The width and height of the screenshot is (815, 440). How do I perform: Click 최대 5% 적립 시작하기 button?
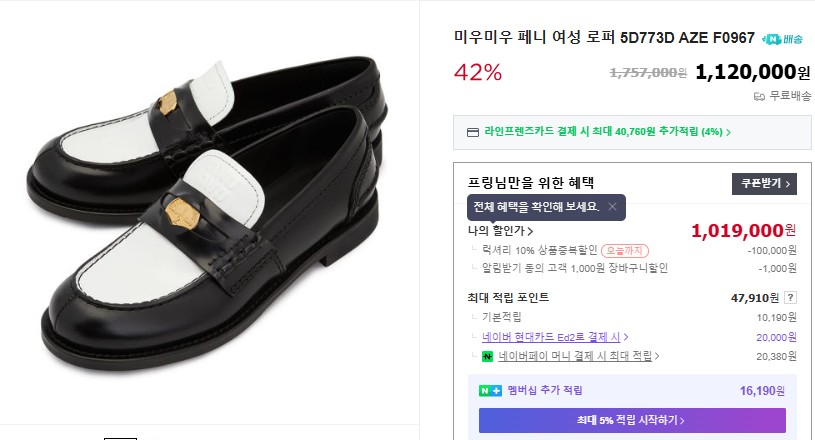(x=632, y=420)
